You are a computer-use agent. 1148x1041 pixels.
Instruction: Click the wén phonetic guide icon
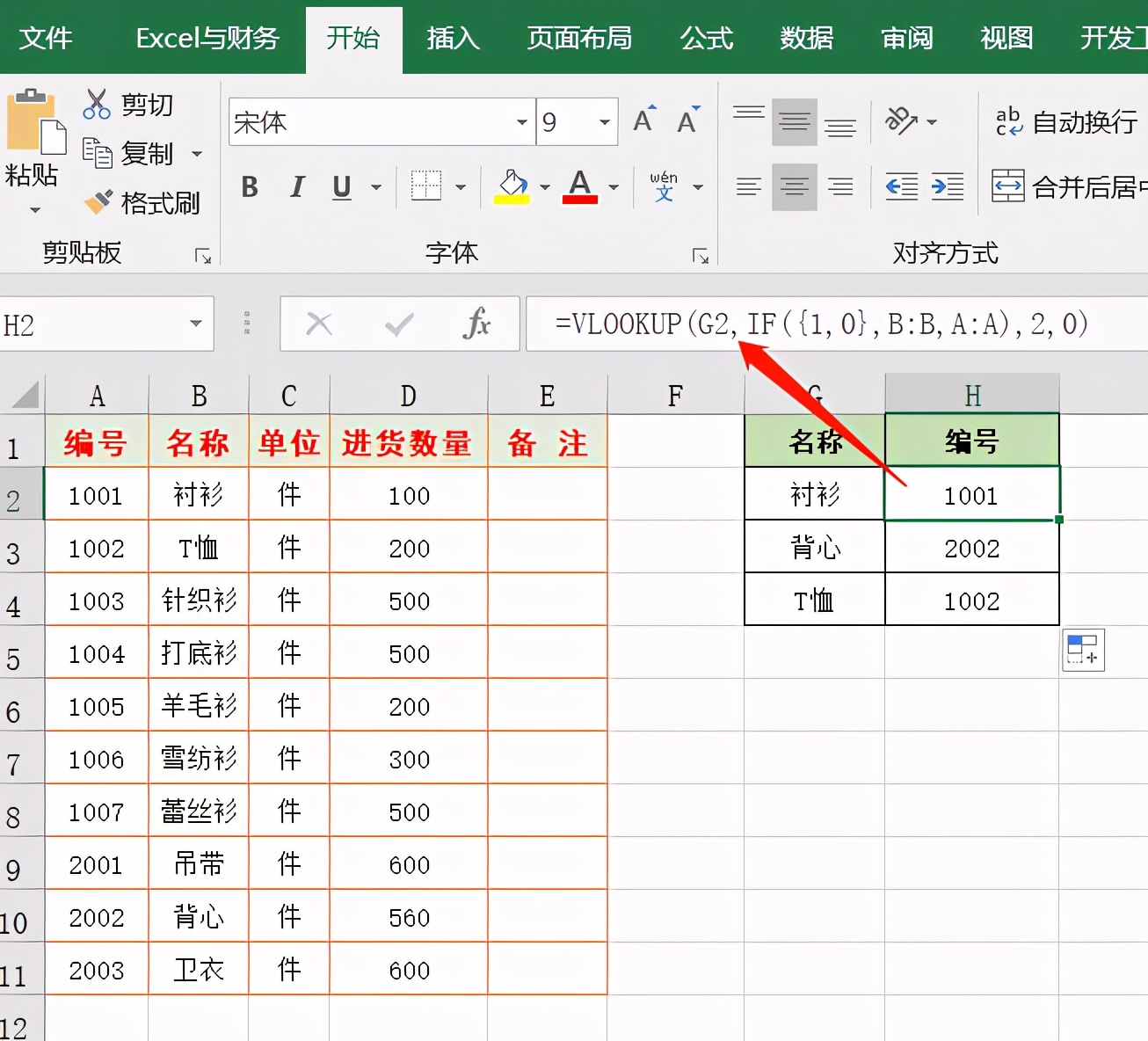[664, 186]
